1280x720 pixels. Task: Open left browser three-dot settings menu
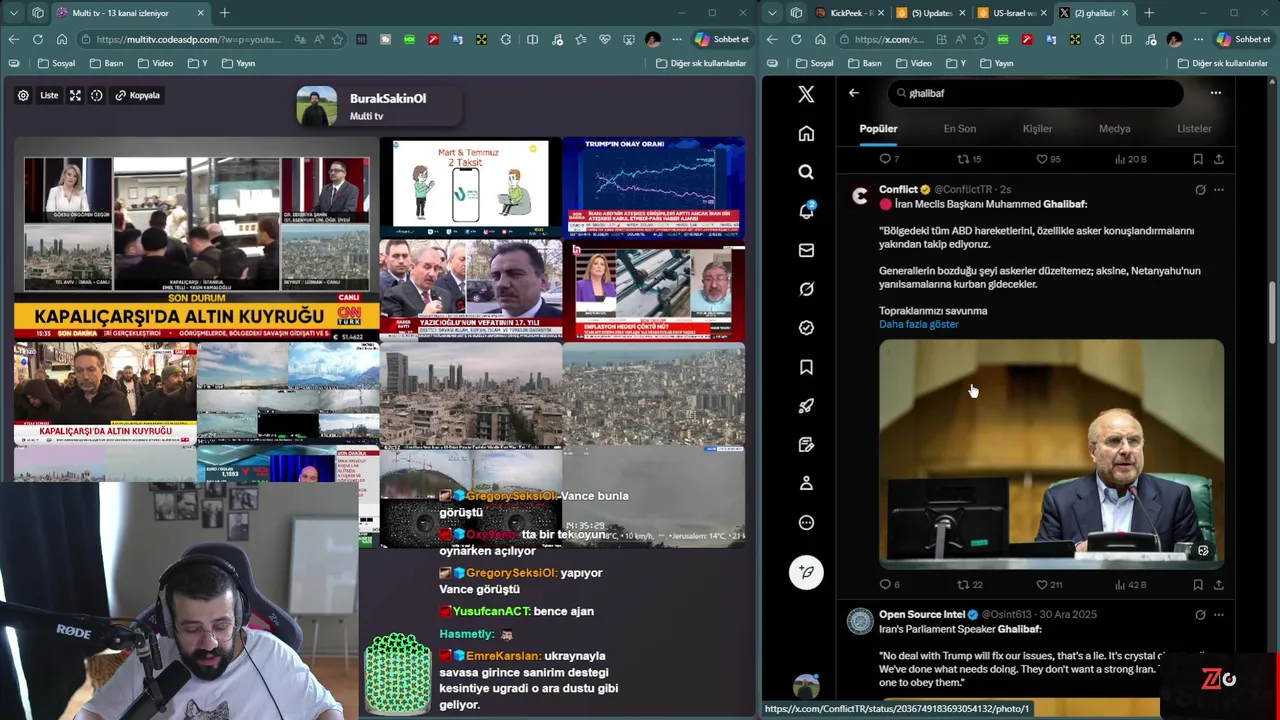pos(677,39)
